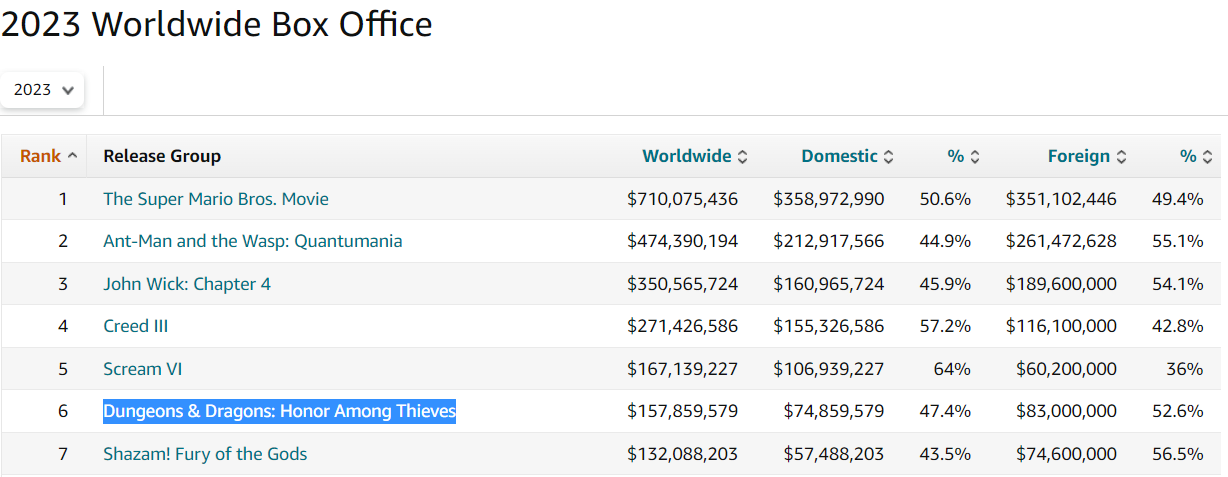The width and height of the screenshot is (1228, 477).
Task: Select foreign value $189,600,000
Action: point(1061,284)
